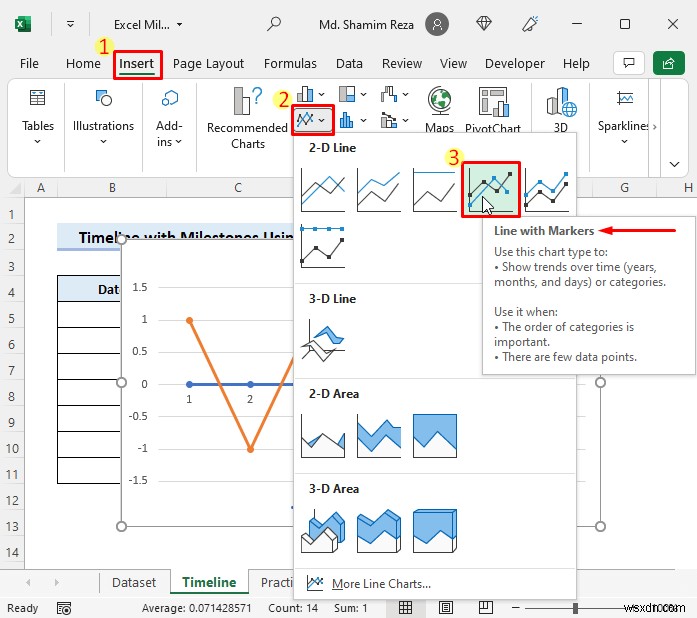Select the plain Line chart thumbnail
Screen dimensions: 697x618
[x=323, y=190]
